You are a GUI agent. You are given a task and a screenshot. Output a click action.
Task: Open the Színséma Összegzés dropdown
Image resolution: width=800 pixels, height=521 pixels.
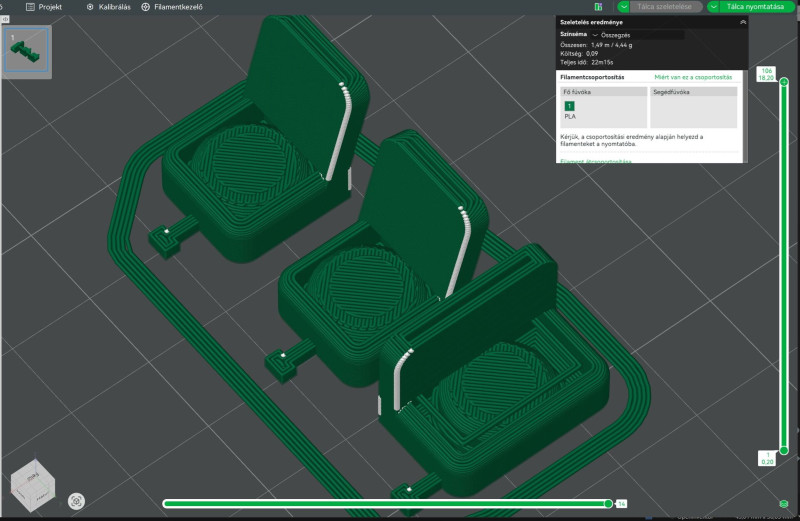tap(637, 35)
